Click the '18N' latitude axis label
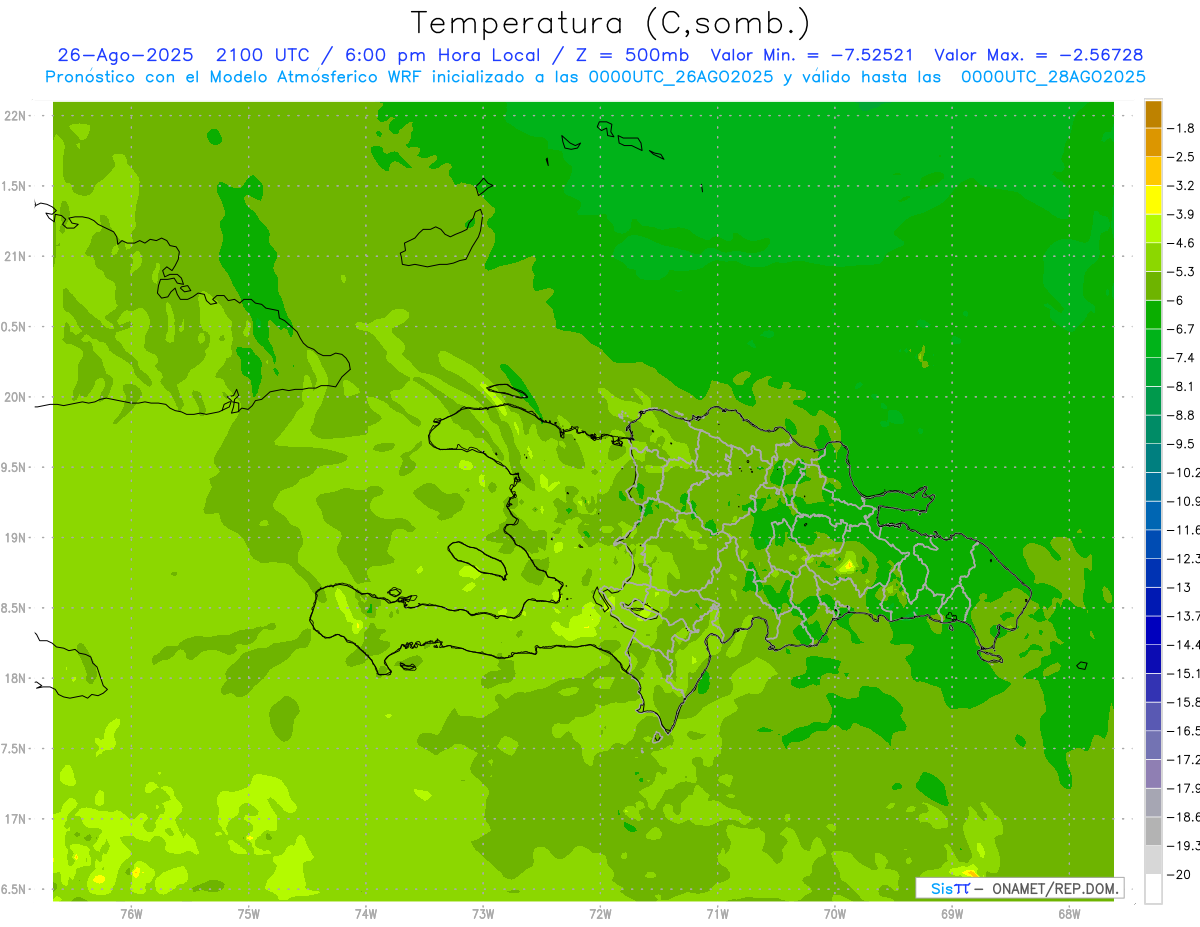 [15, 679]
